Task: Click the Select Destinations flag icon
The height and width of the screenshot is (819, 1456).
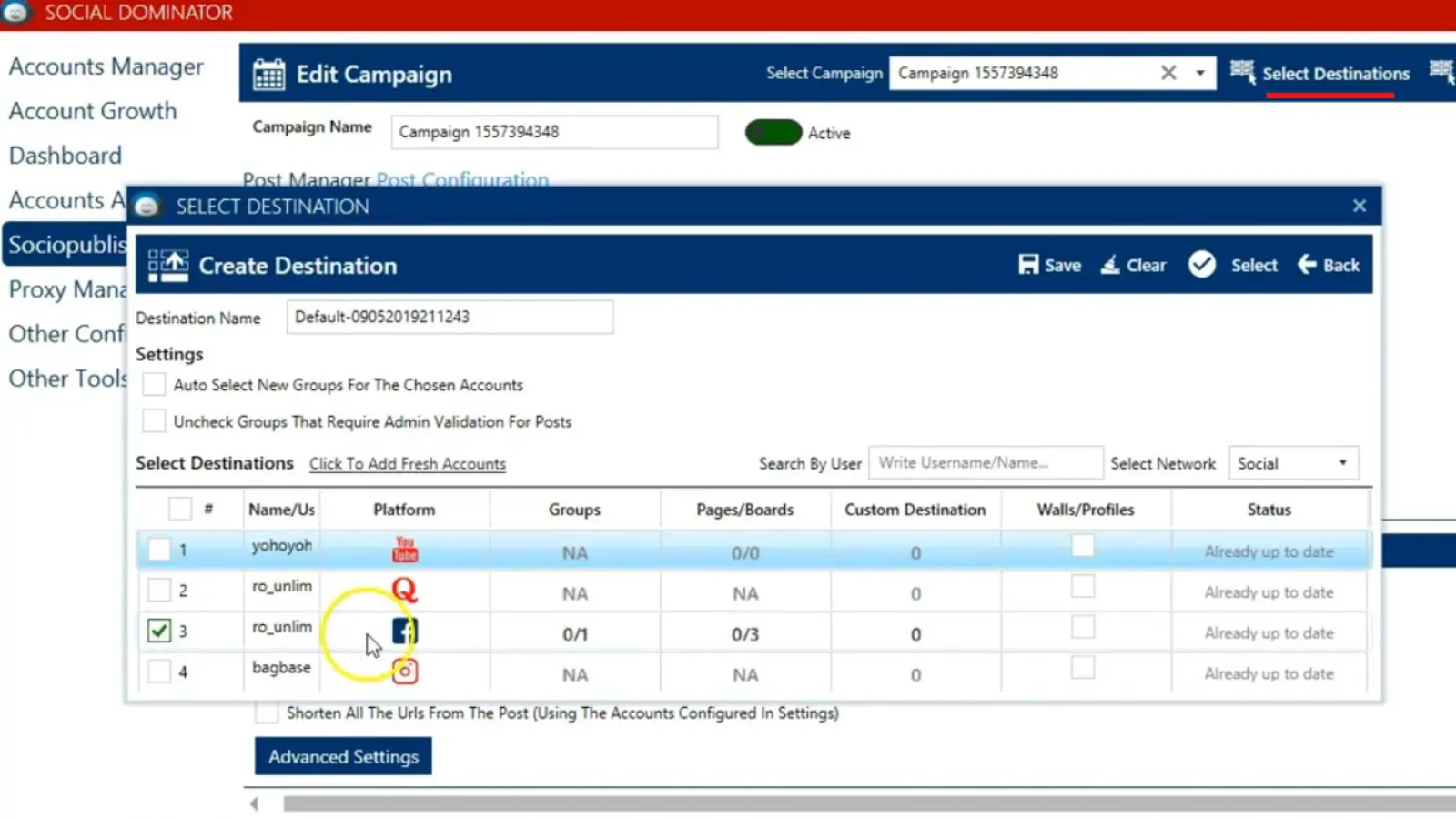Action: (x=1242, y=71)
